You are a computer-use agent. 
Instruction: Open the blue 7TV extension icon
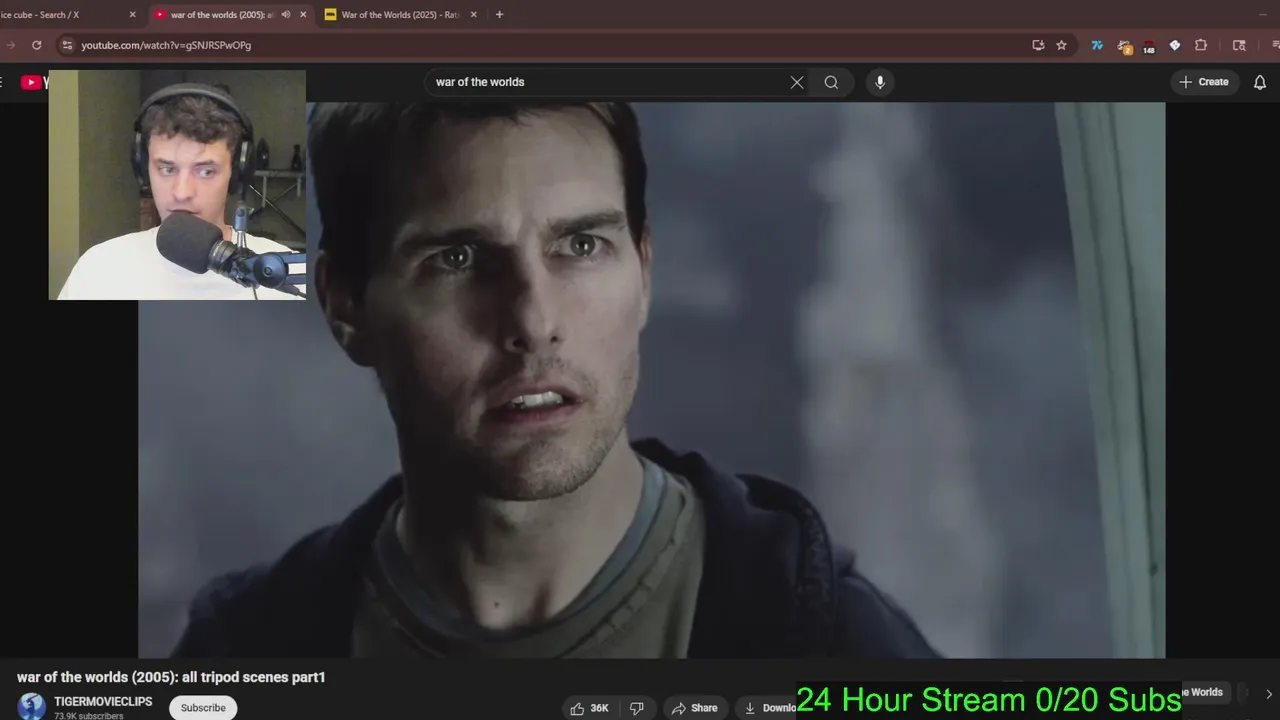pyautogui.click(x=1097, y=45)
